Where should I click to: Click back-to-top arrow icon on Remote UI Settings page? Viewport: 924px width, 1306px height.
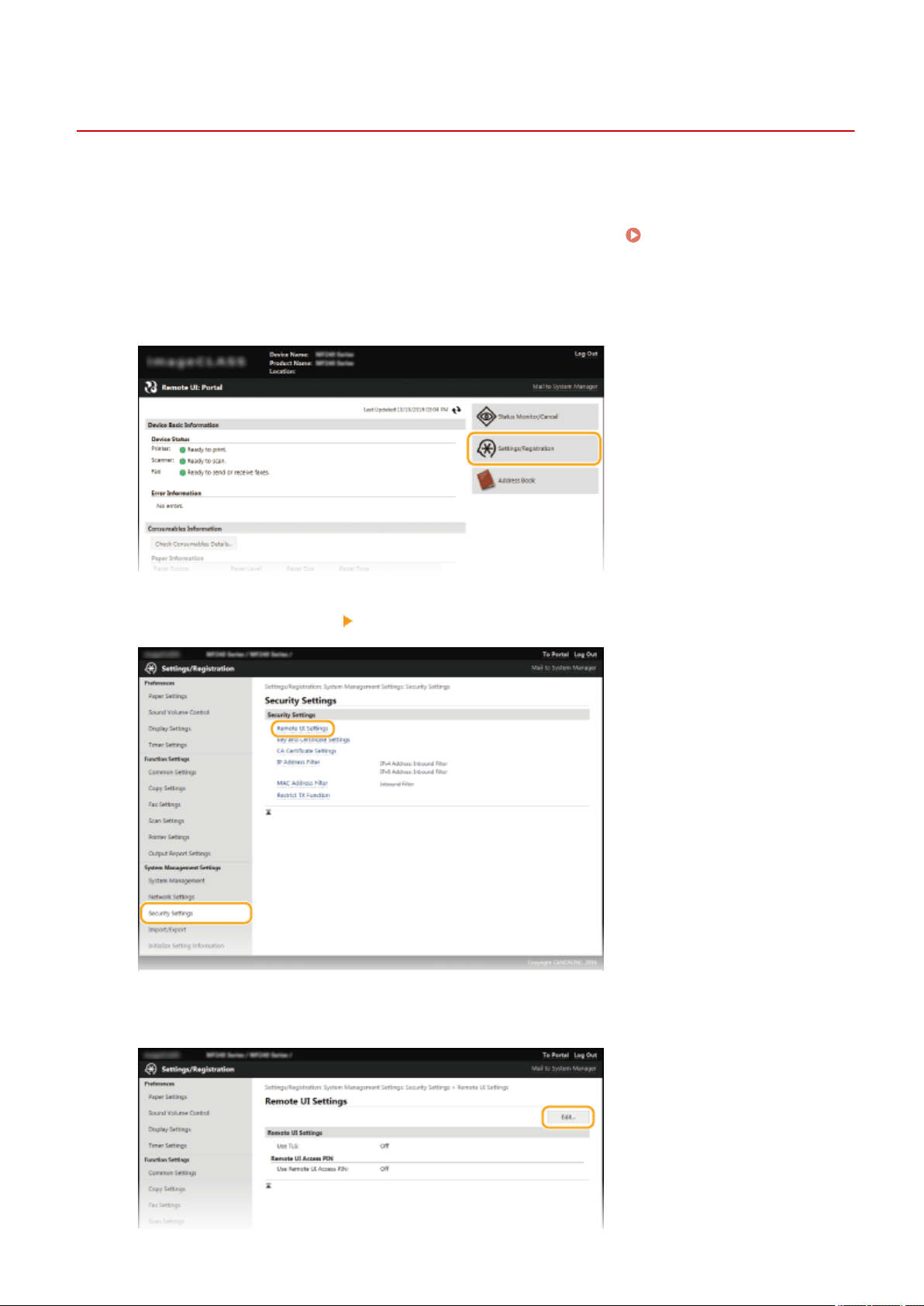[269, 1186]
